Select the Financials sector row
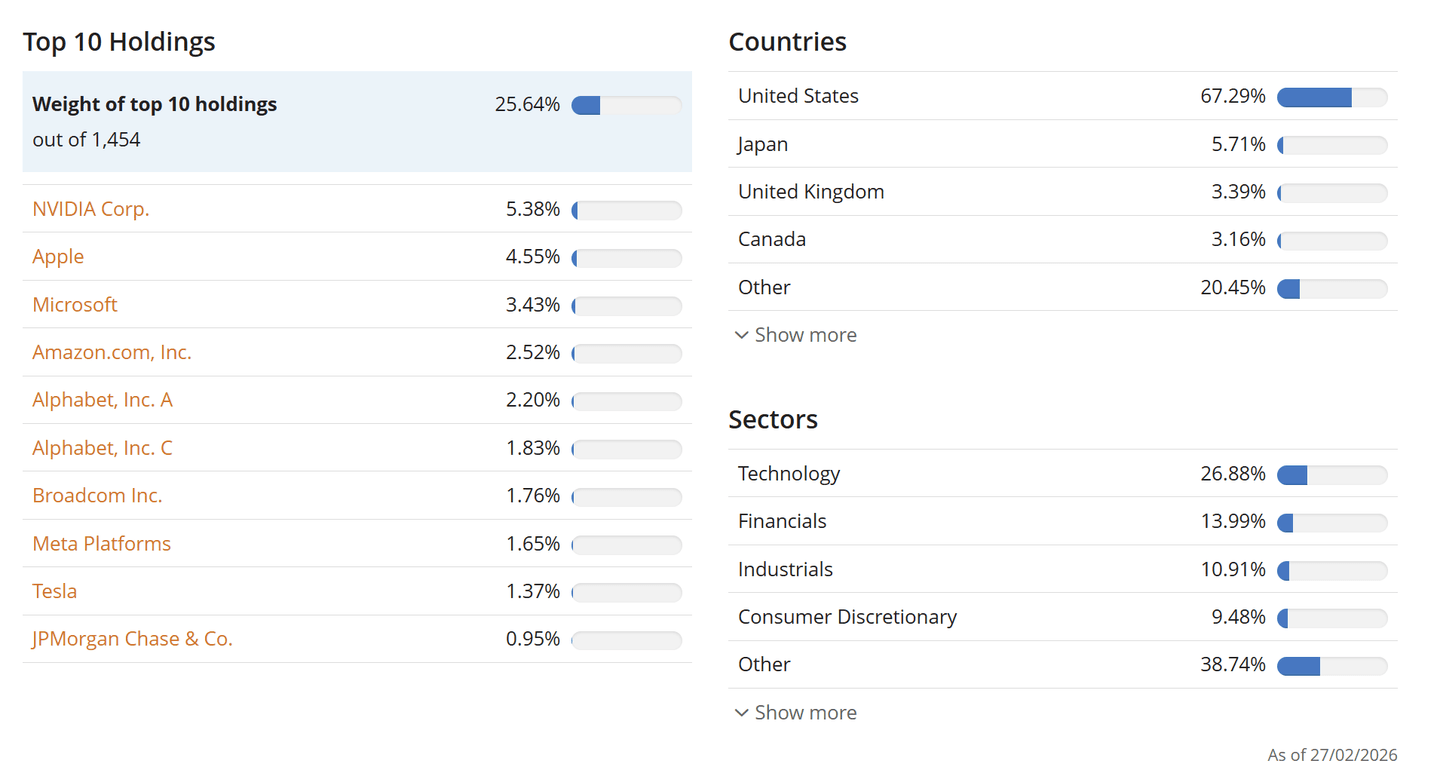The image size is (1440, 777). tap(1062, 522)
